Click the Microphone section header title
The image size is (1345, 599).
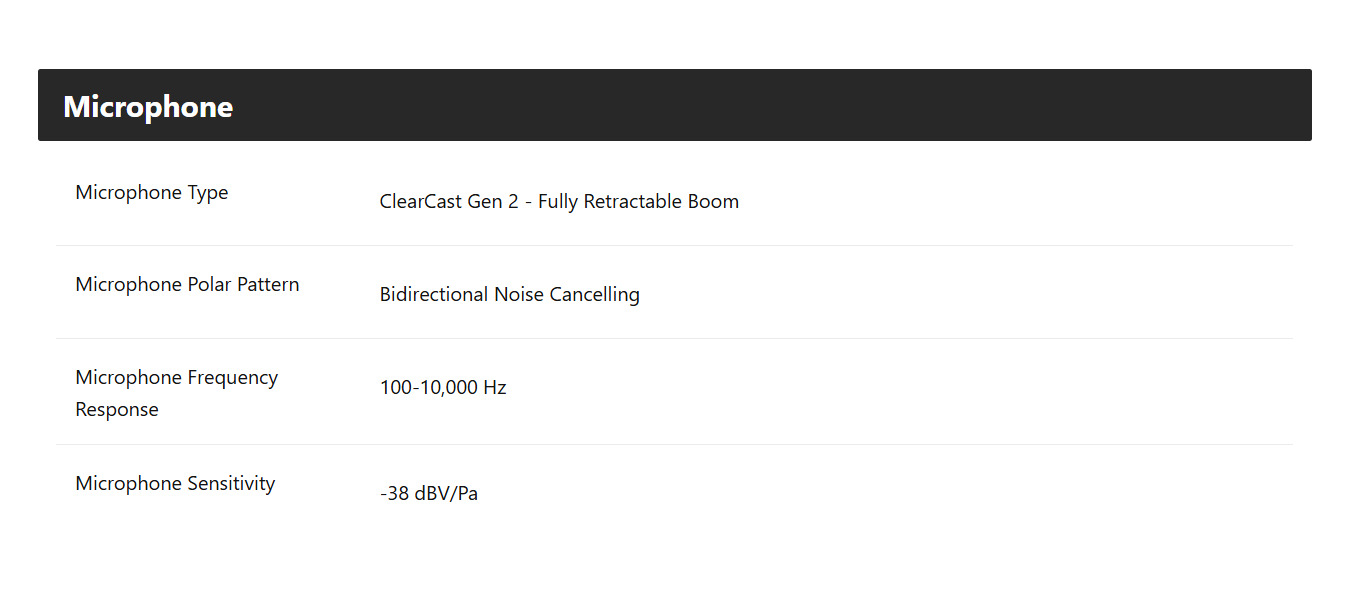(148, 106)
